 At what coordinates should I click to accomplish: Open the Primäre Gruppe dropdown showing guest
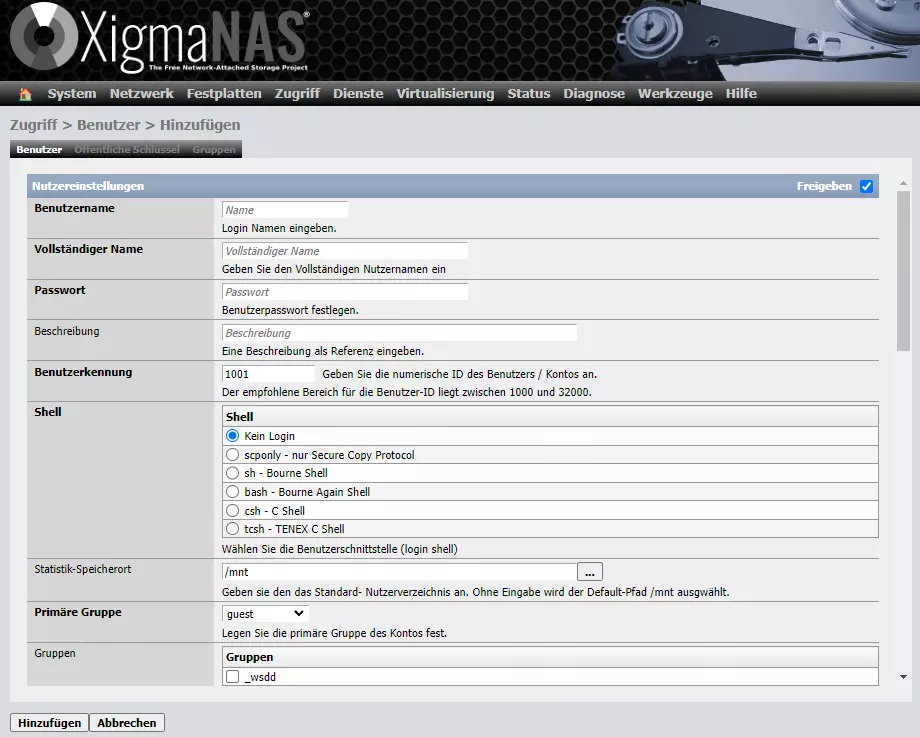tap(264, 612)
